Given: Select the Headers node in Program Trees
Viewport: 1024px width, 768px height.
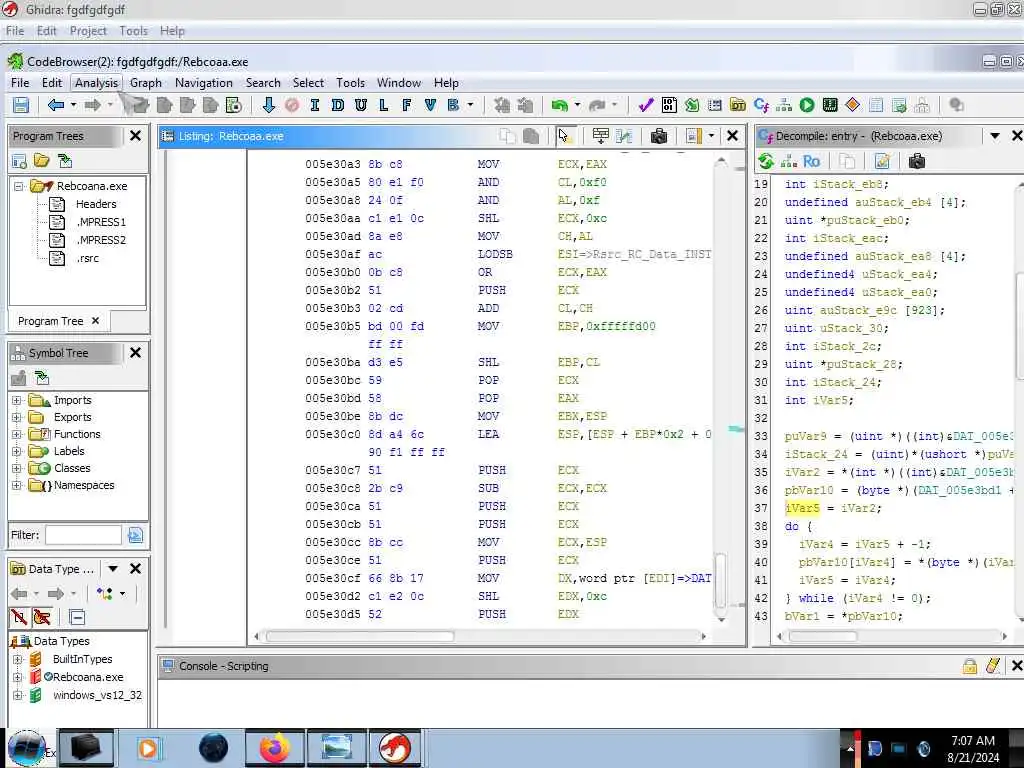Looking at the screenshot, I should pos(95,204).
